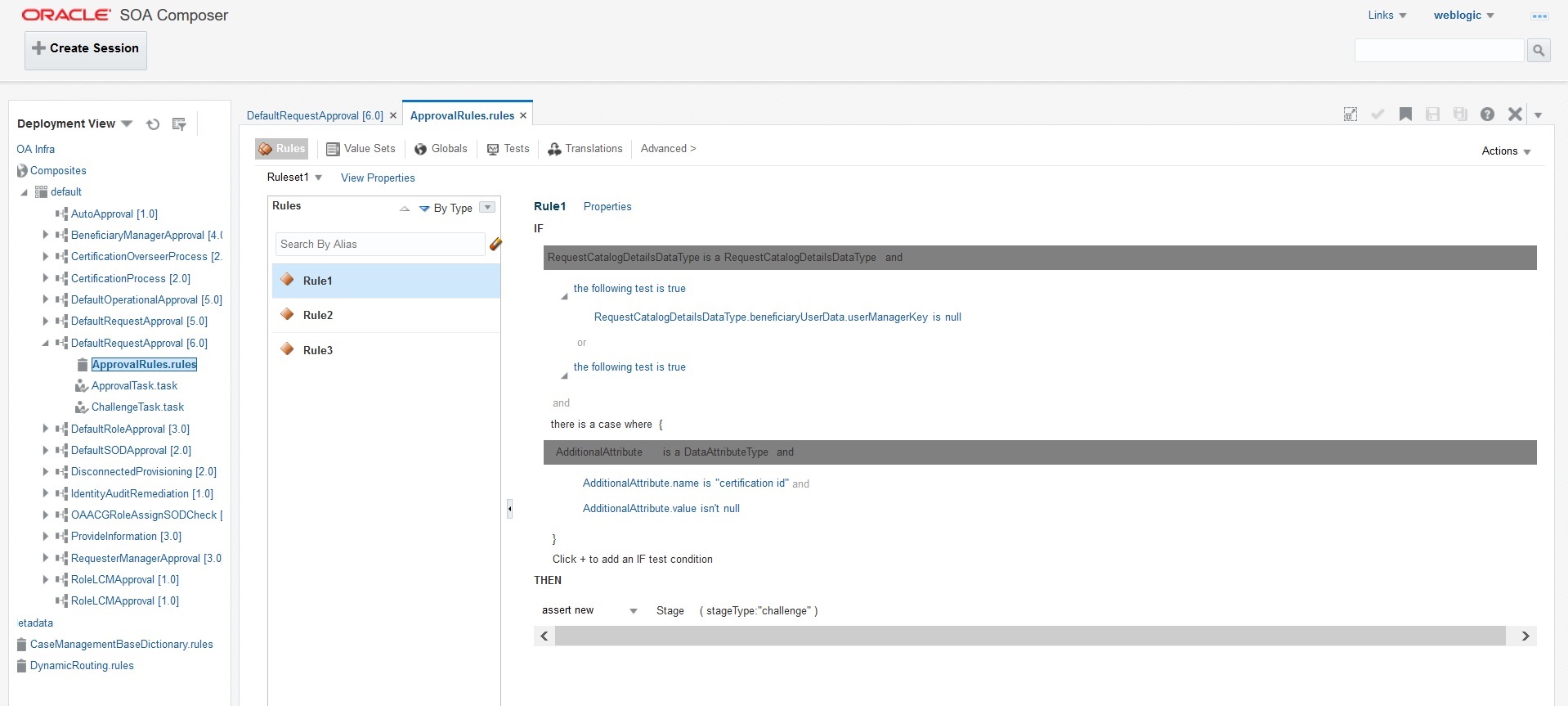Close the ApprovalRules.rules tab
1568x706 pixels.
pyautogui.click(x=523, y=115)
